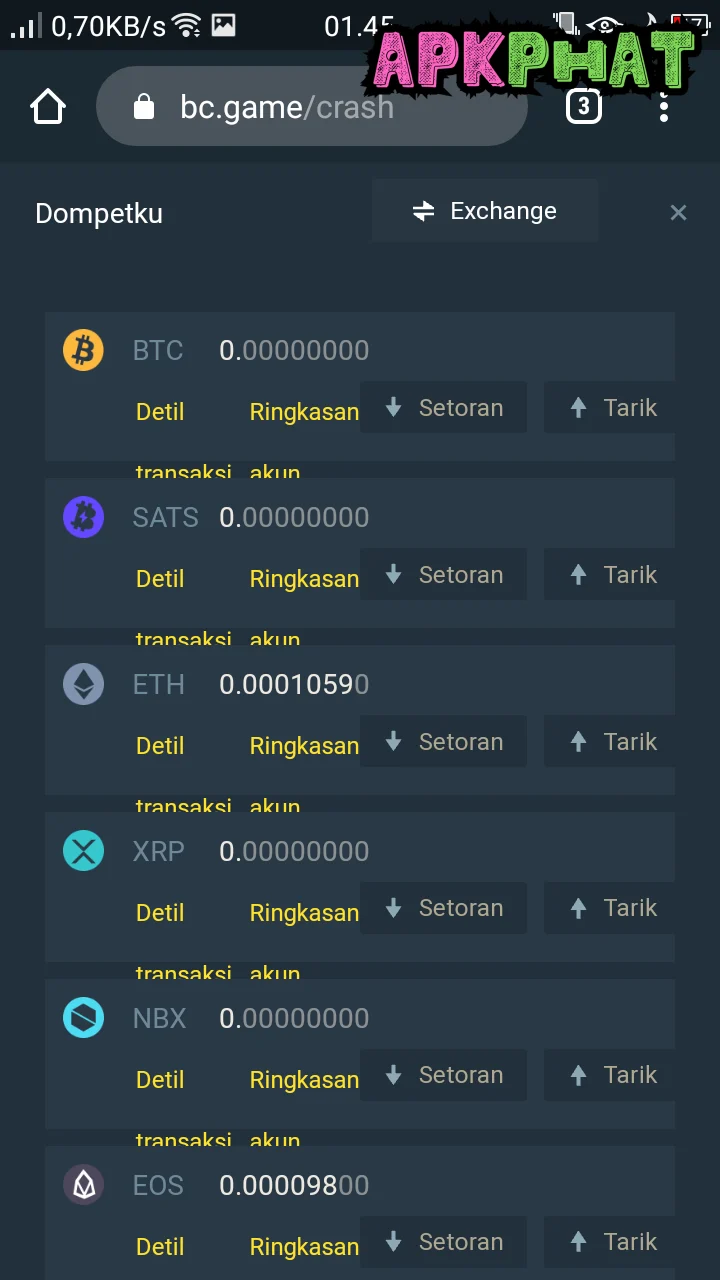Viewport: 720px width, 1280px height.
Task: Tap the purple SATS coin icon
Action: (x=83, y=518)
